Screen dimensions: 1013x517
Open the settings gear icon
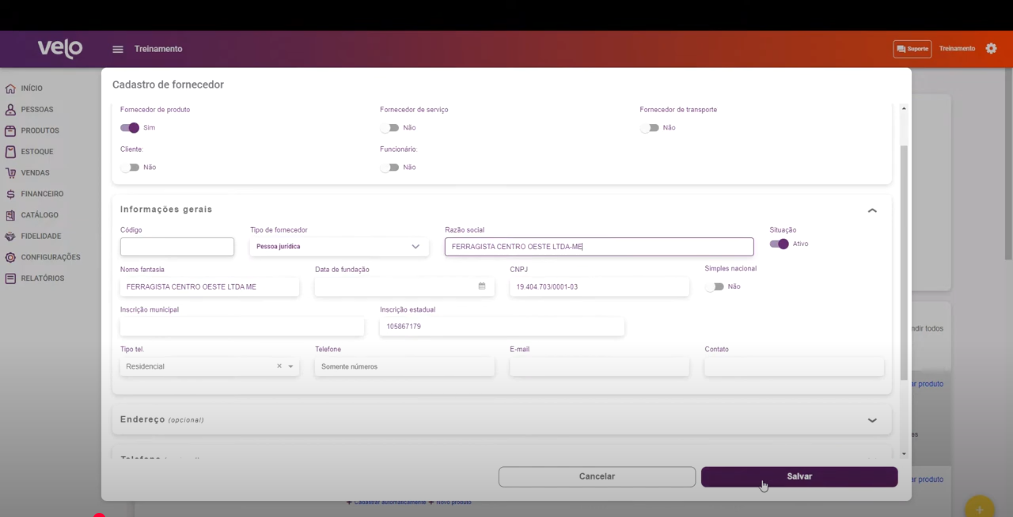991,48
